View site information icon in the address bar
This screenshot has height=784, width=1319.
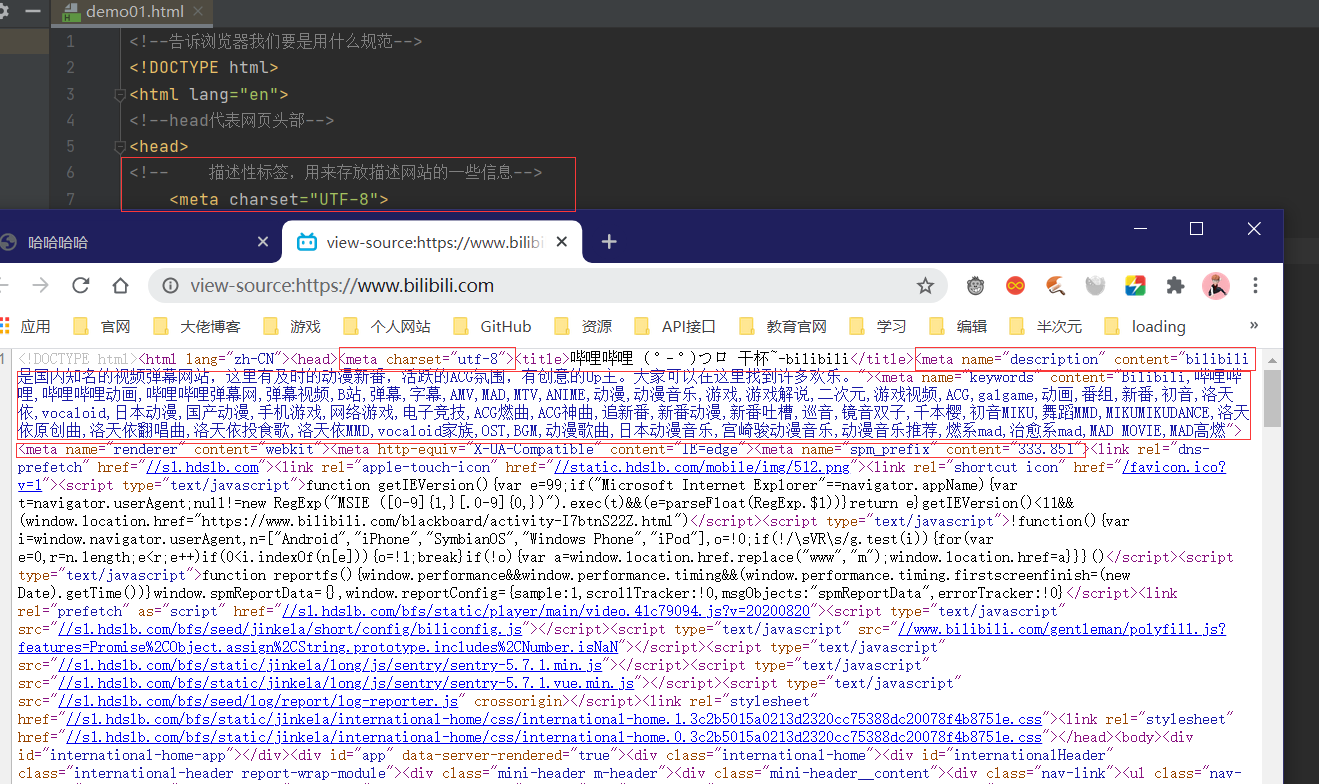pos(171,286)
